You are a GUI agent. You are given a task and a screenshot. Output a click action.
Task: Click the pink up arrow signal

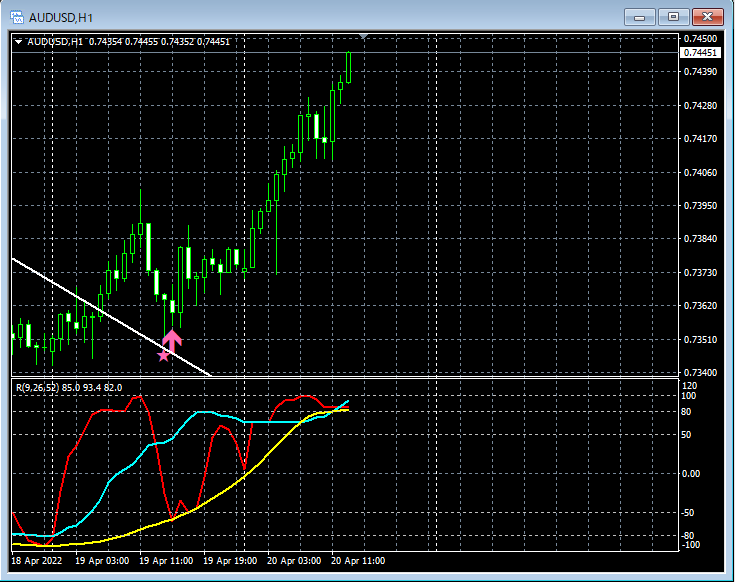[172, 341]
